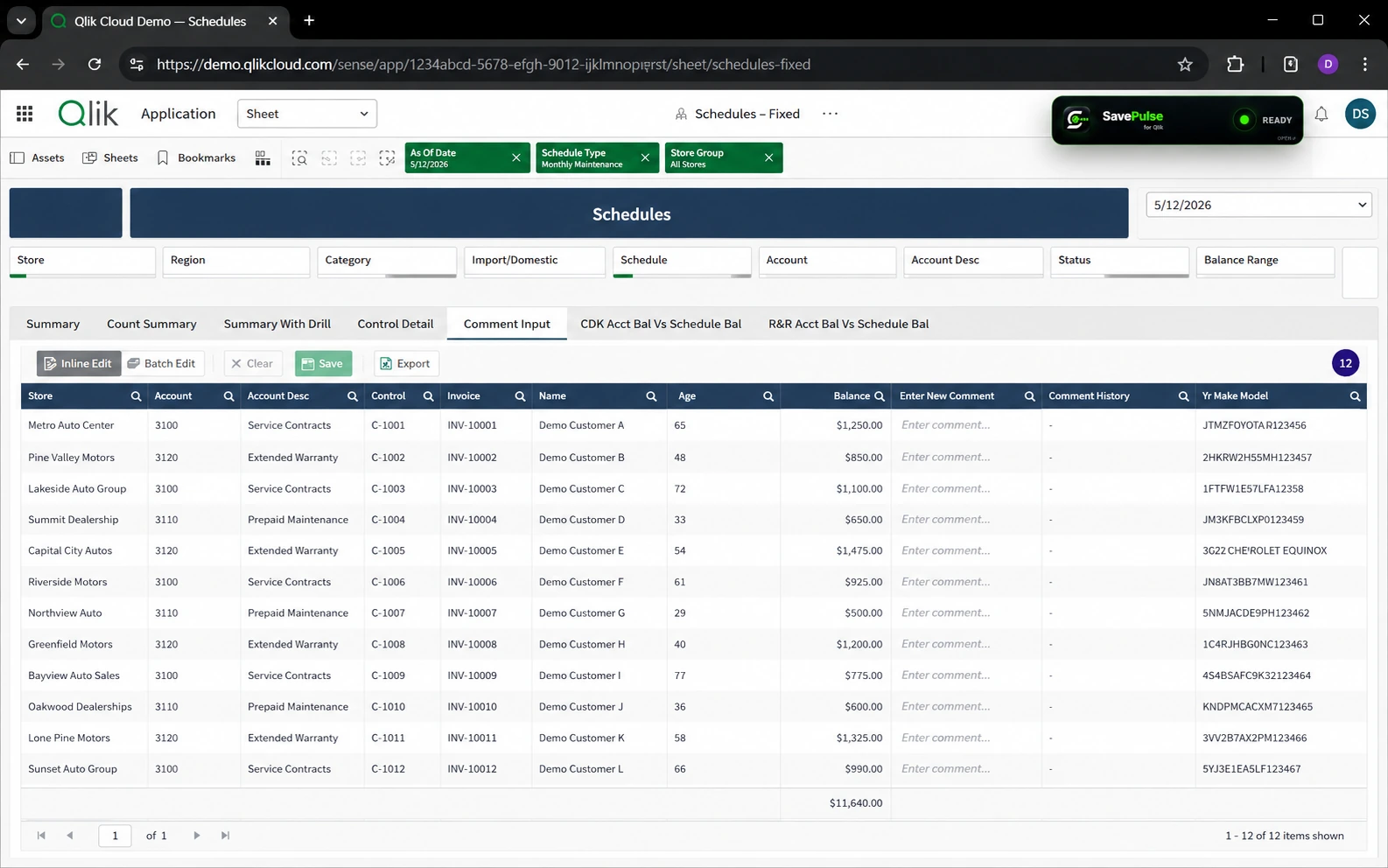This screenshot has width=1388, height=868.
Task: Open the Assets panel
Action: [x=38, y=158]
